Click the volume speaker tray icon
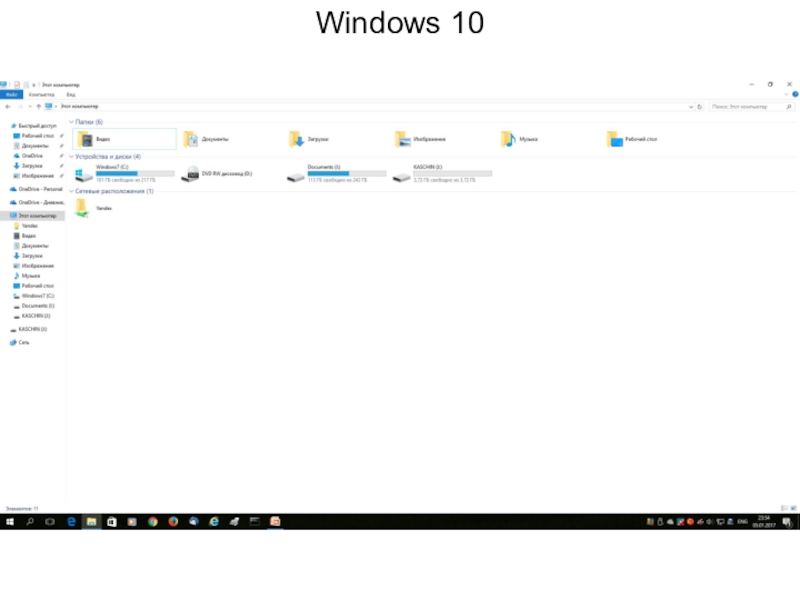Viewport: 800px width, 600px height. pyautogui.click(x=710, y=521)
